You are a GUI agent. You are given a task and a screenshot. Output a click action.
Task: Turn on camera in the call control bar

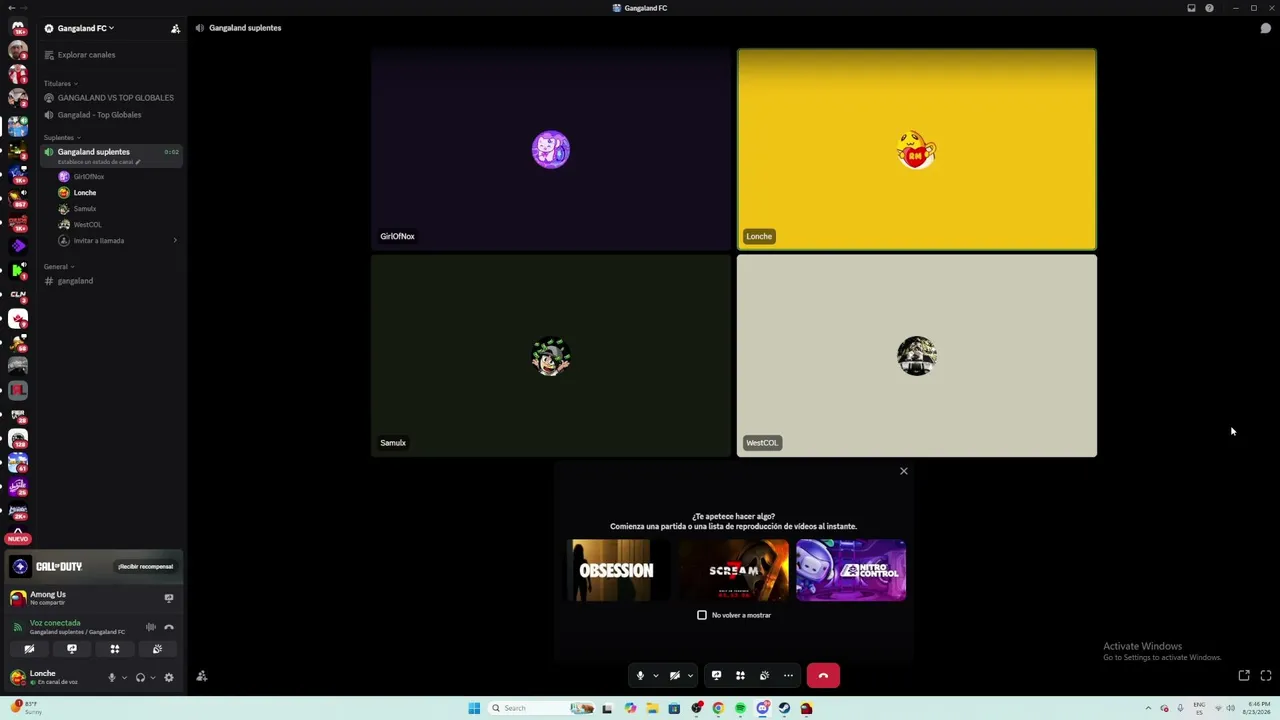[x=675, y=676]
